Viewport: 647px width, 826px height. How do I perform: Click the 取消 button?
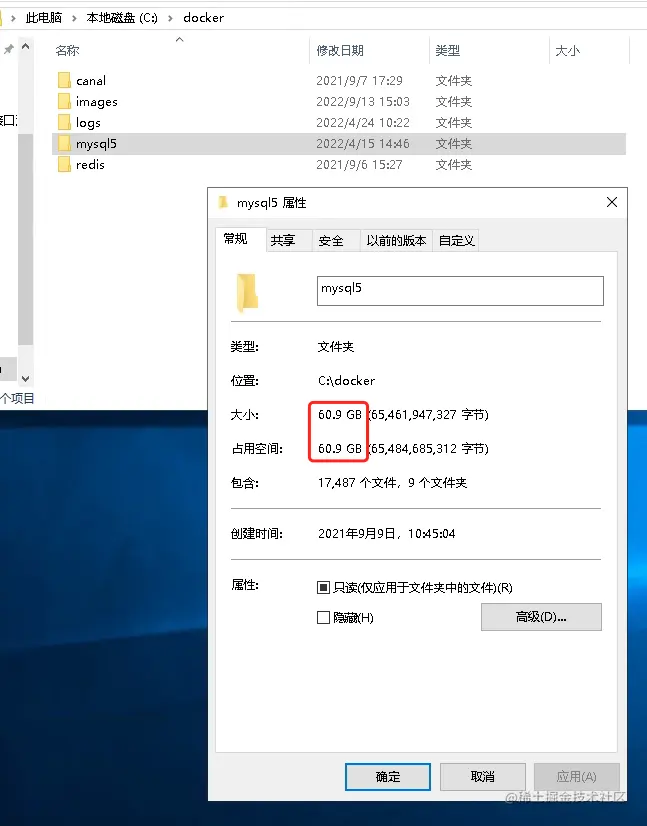(483, 776)
